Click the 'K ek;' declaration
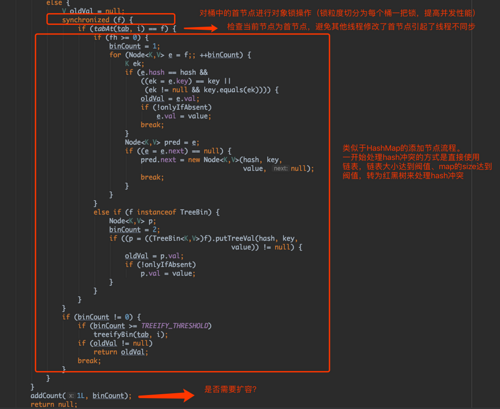This screenshot has width=500, height=409. coord(134,63)
